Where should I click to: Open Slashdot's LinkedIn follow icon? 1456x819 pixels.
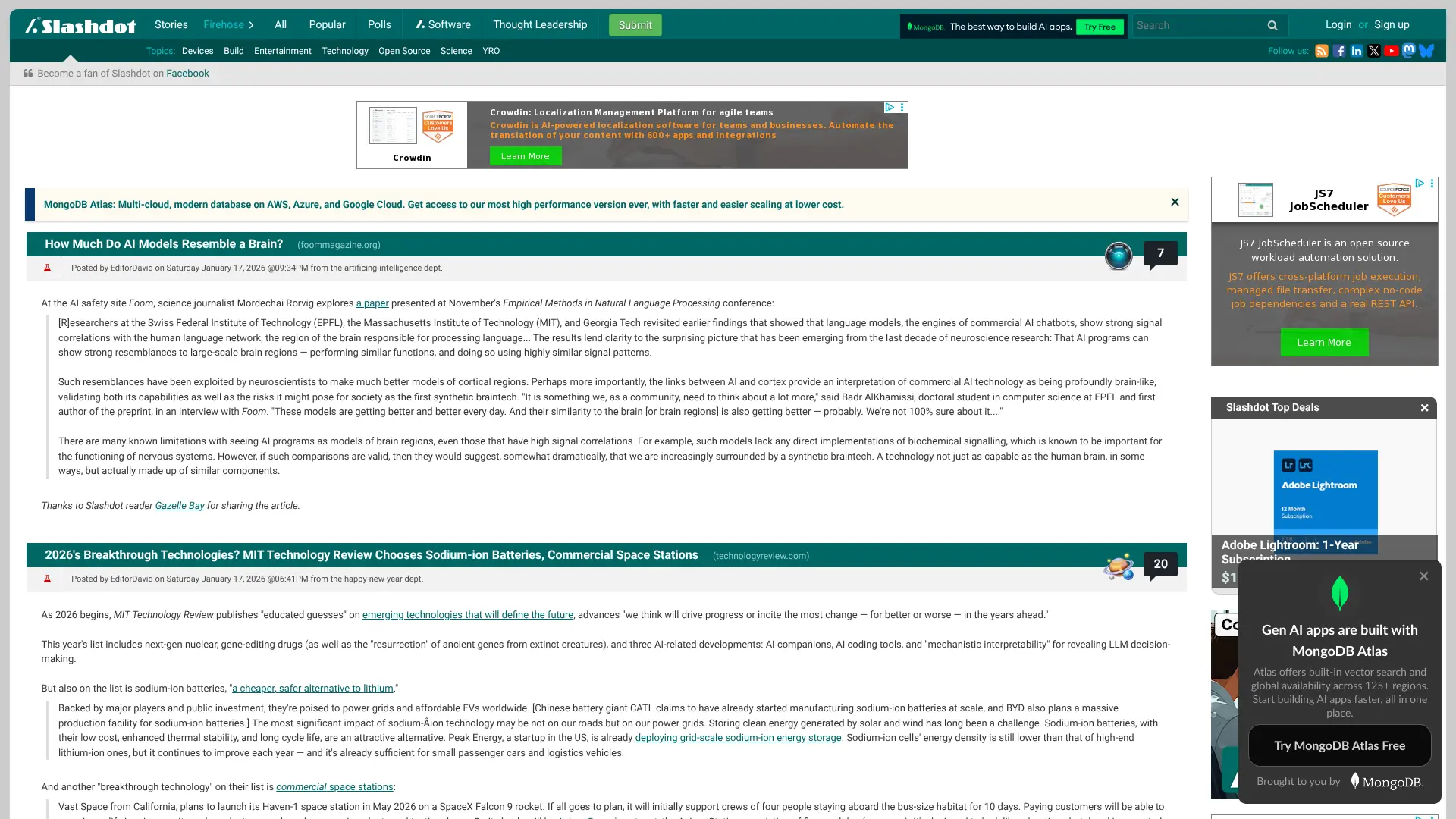(x=1357, y=51)
